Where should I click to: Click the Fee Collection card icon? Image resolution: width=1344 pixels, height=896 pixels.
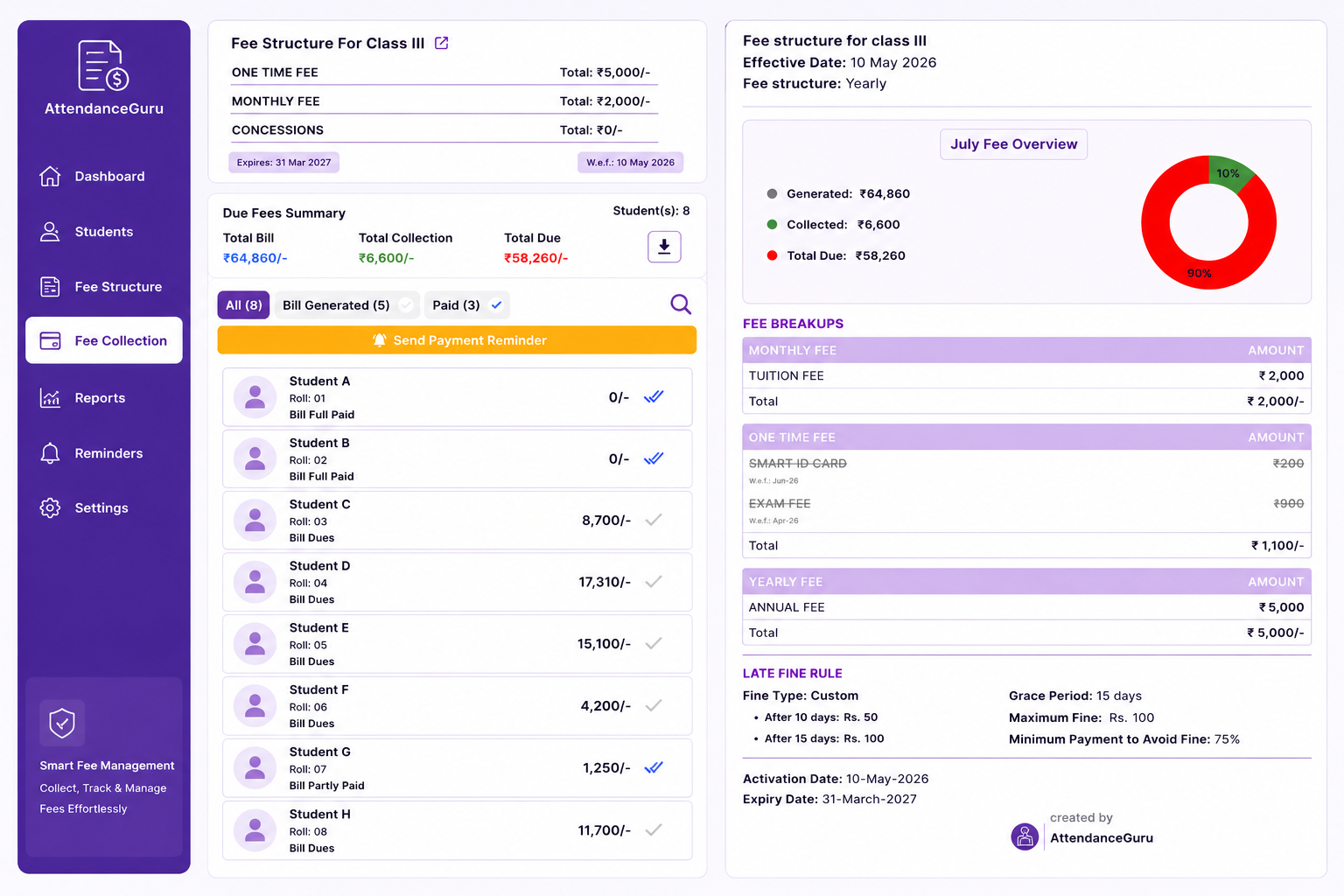click(51, 341)
